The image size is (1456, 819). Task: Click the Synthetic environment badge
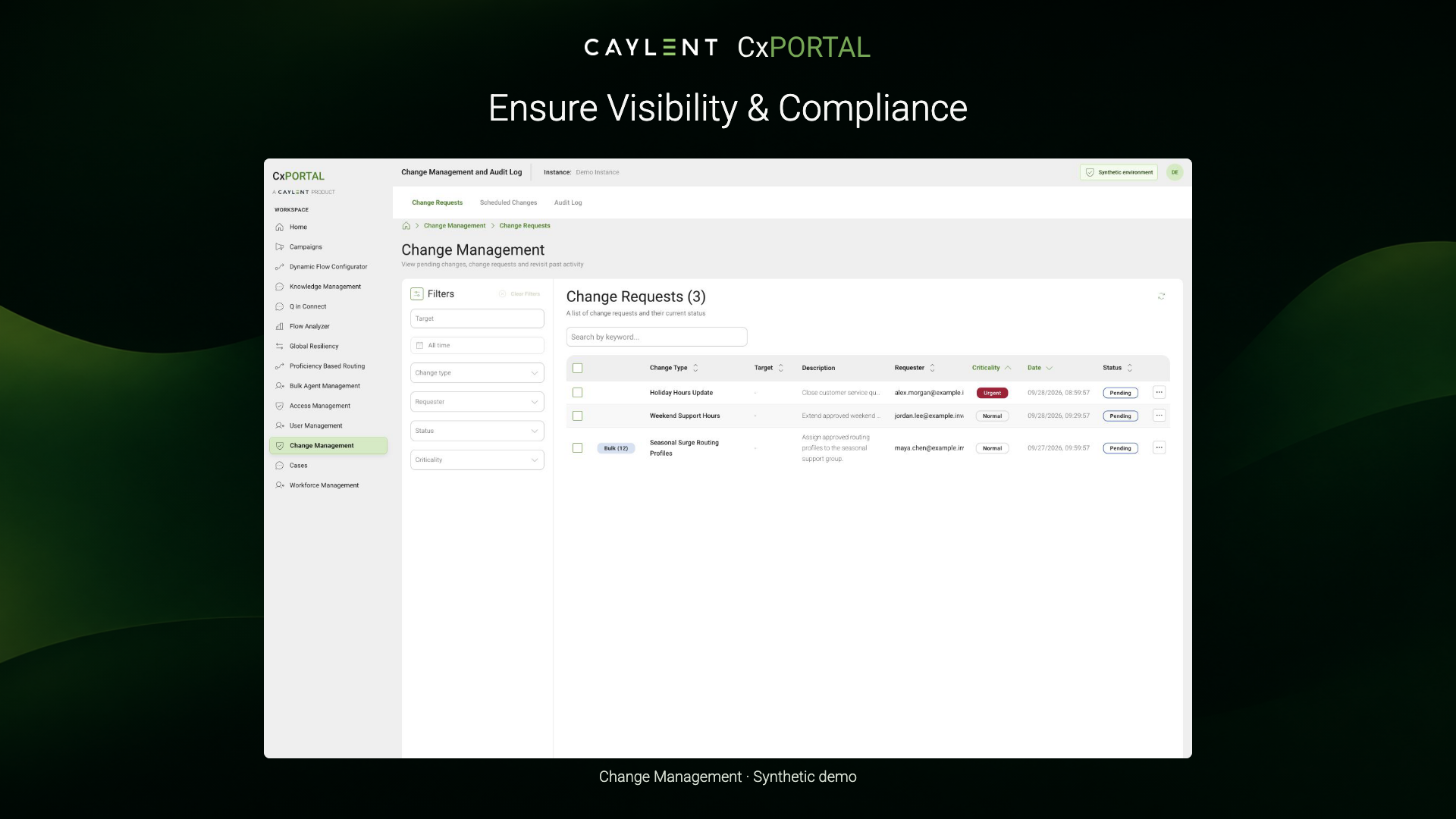(x=1119, y=172)
